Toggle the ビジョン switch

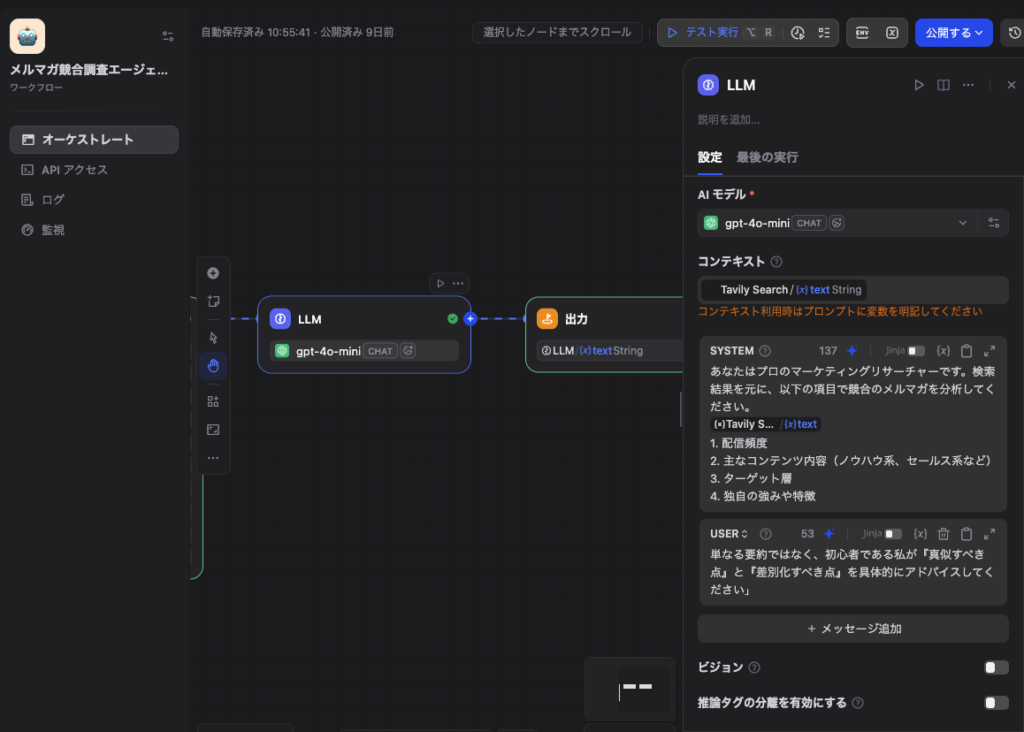point(996,668)
